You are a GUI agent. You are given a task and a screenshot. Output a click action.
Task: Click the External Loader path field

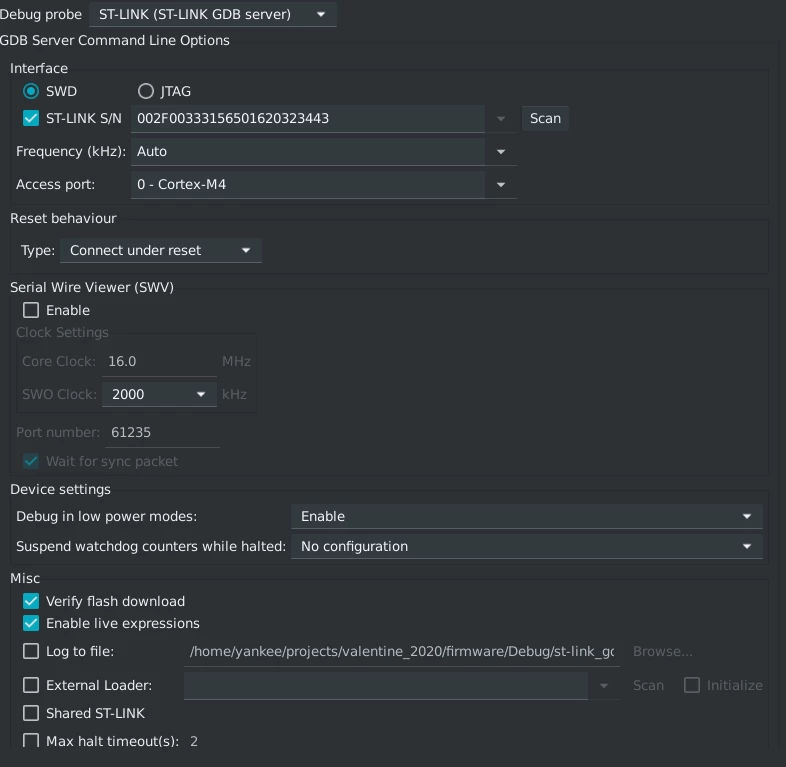tap(386, 686)
